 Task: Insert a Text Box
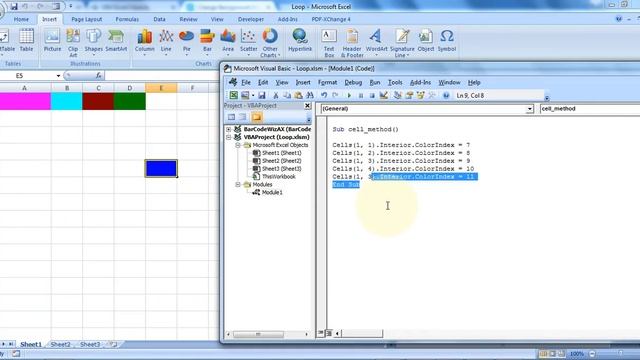click(329, 43)
